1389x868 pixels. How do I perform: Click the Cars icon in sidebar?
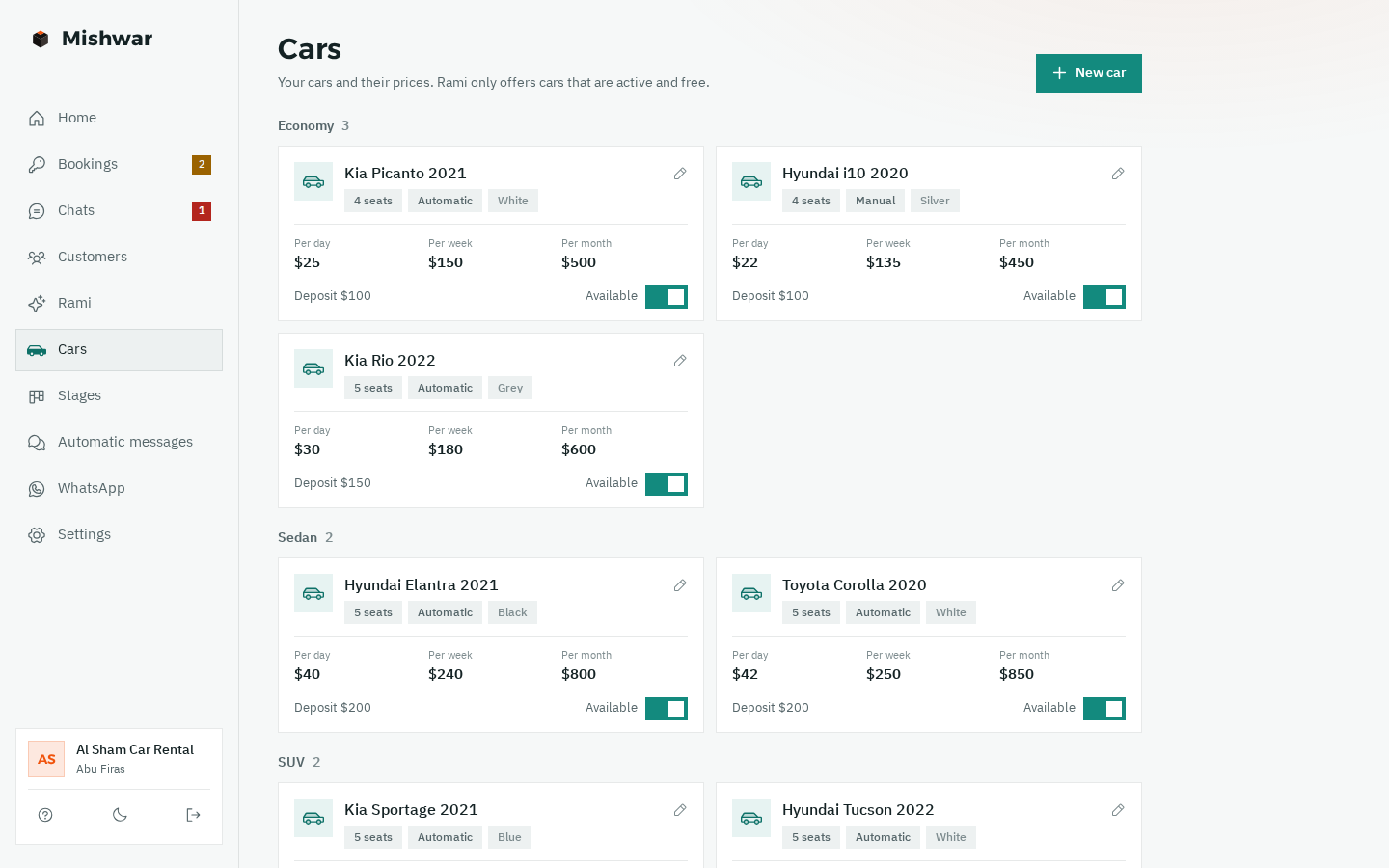coord(37,350)
